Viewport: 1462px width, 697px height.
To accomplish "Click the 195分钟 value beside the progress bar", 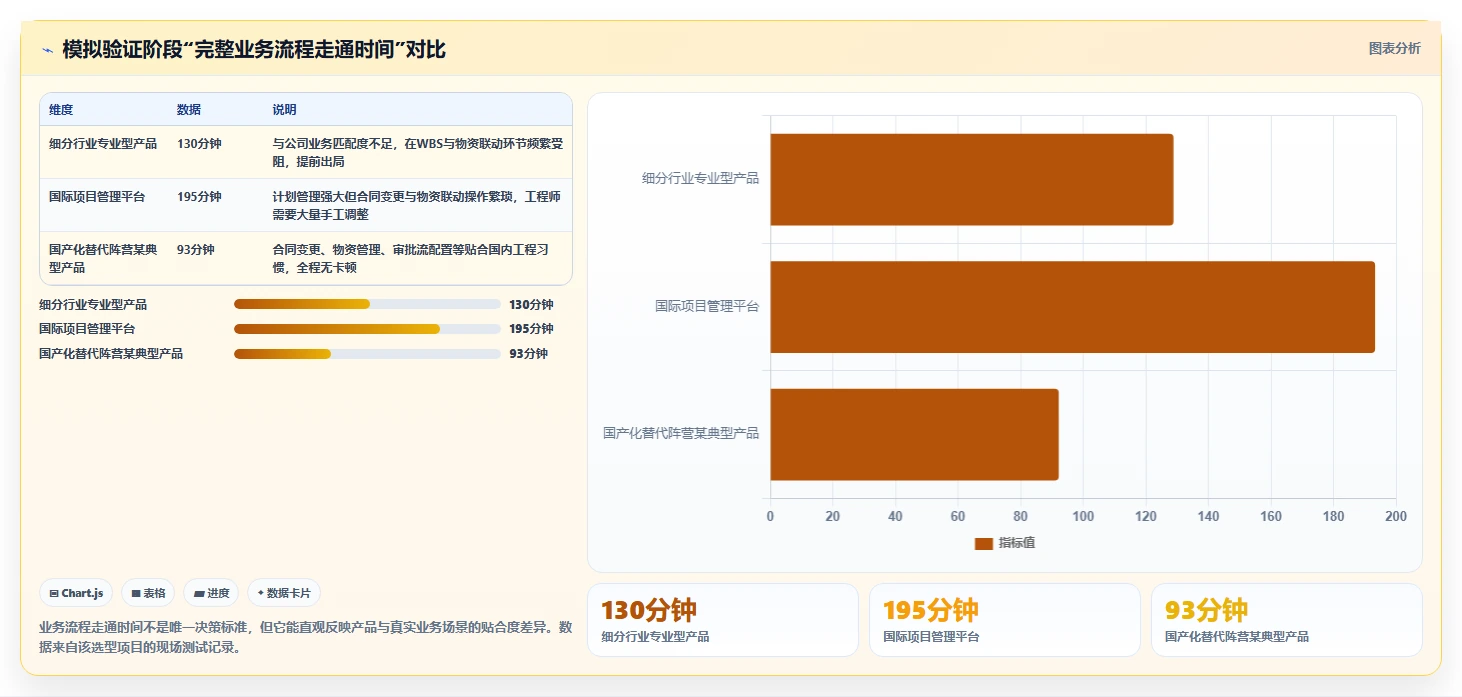I will click(531, 329).
